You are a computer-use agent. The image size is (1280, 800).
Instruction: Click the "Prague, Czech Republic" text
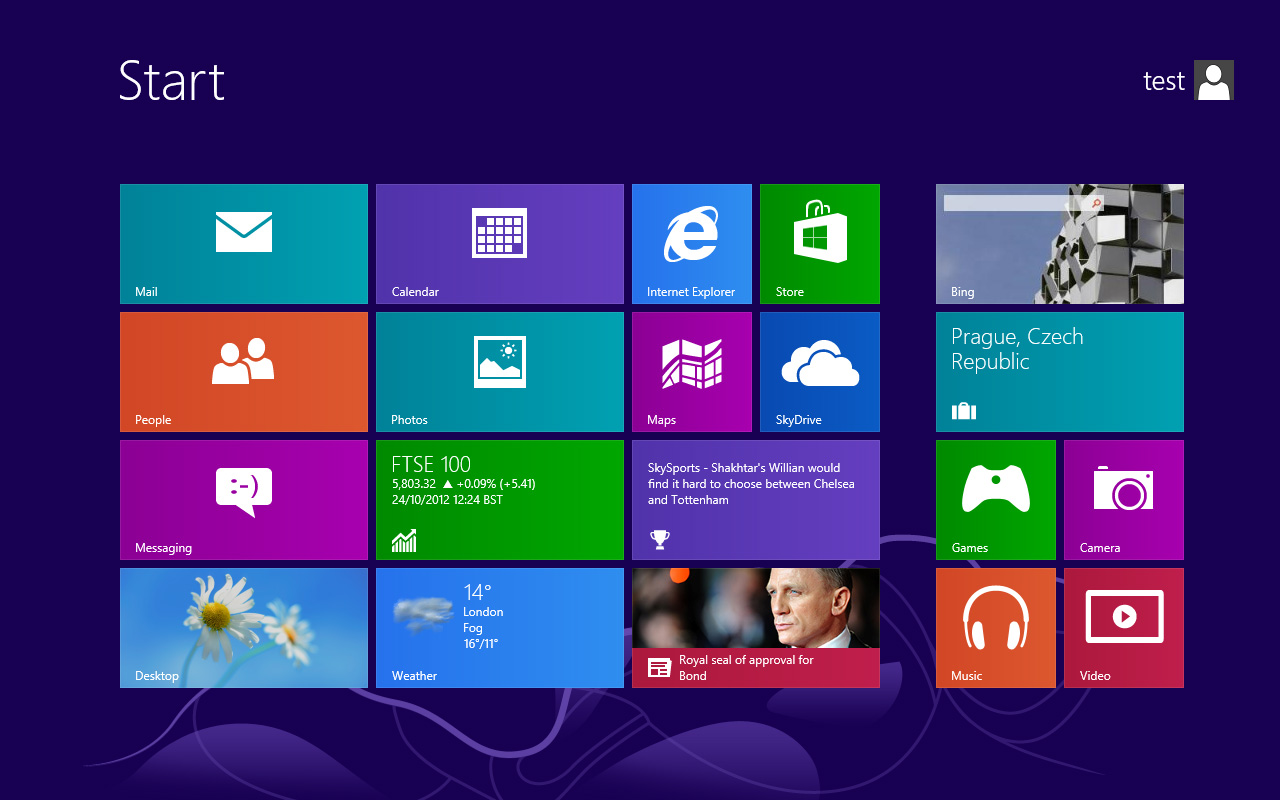click(x=1017, y=349)
